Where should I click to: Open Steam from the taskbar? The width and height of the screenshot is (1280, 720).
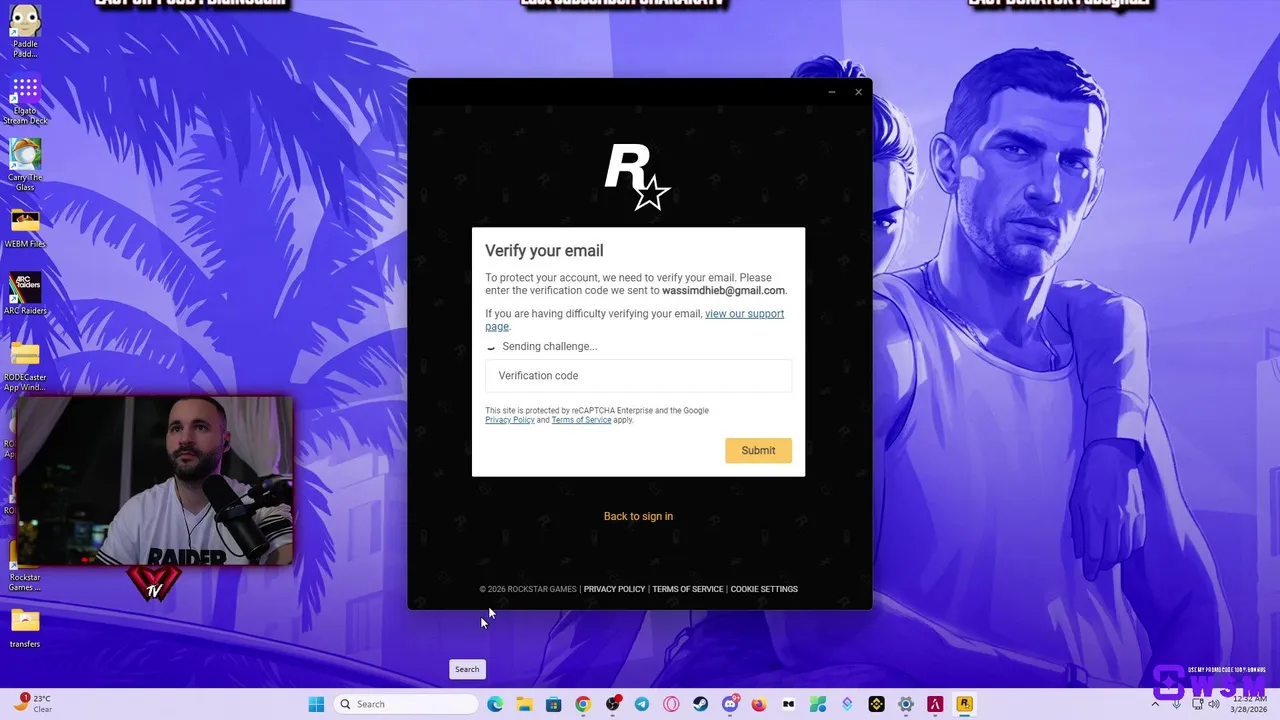(x=700, y=704)
